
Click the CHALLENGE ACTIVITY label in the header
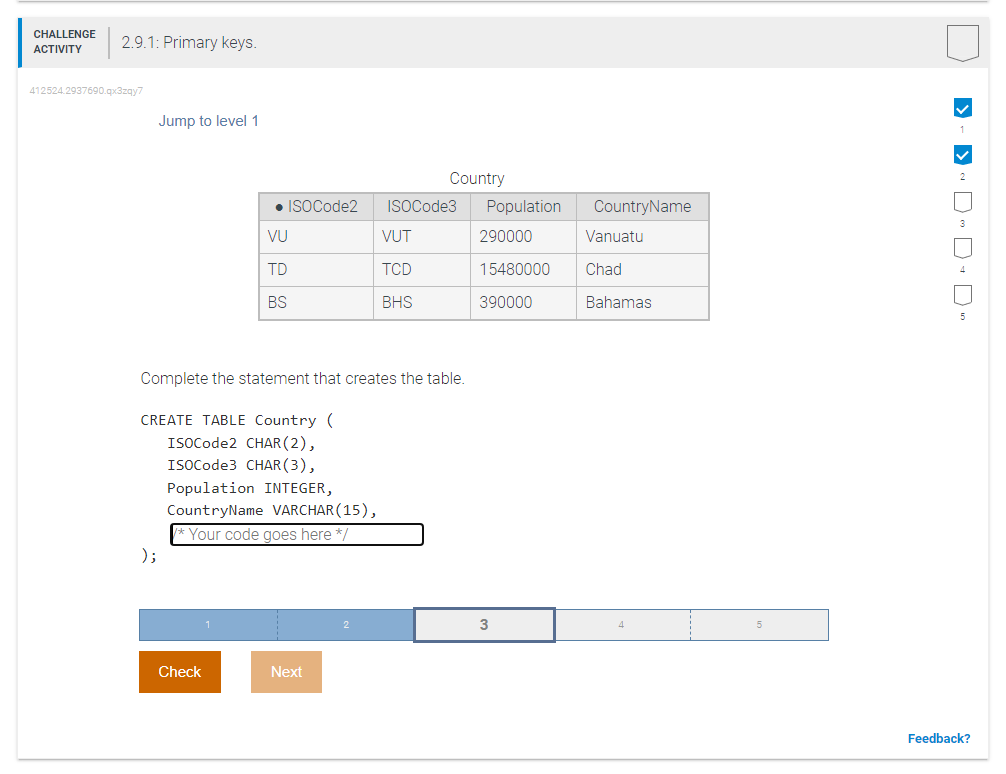(x=64, y=42)
